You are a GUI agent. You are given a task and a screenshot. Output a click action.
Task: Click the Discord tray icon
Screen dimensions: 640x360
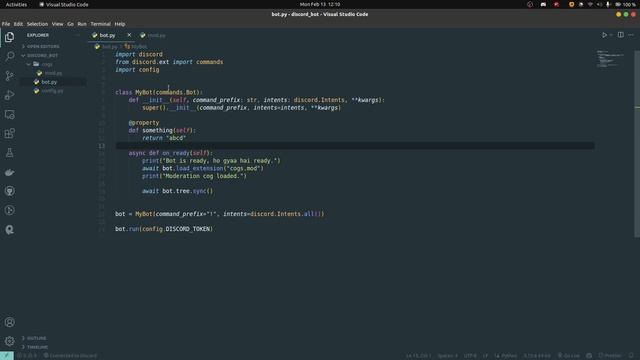543,4
